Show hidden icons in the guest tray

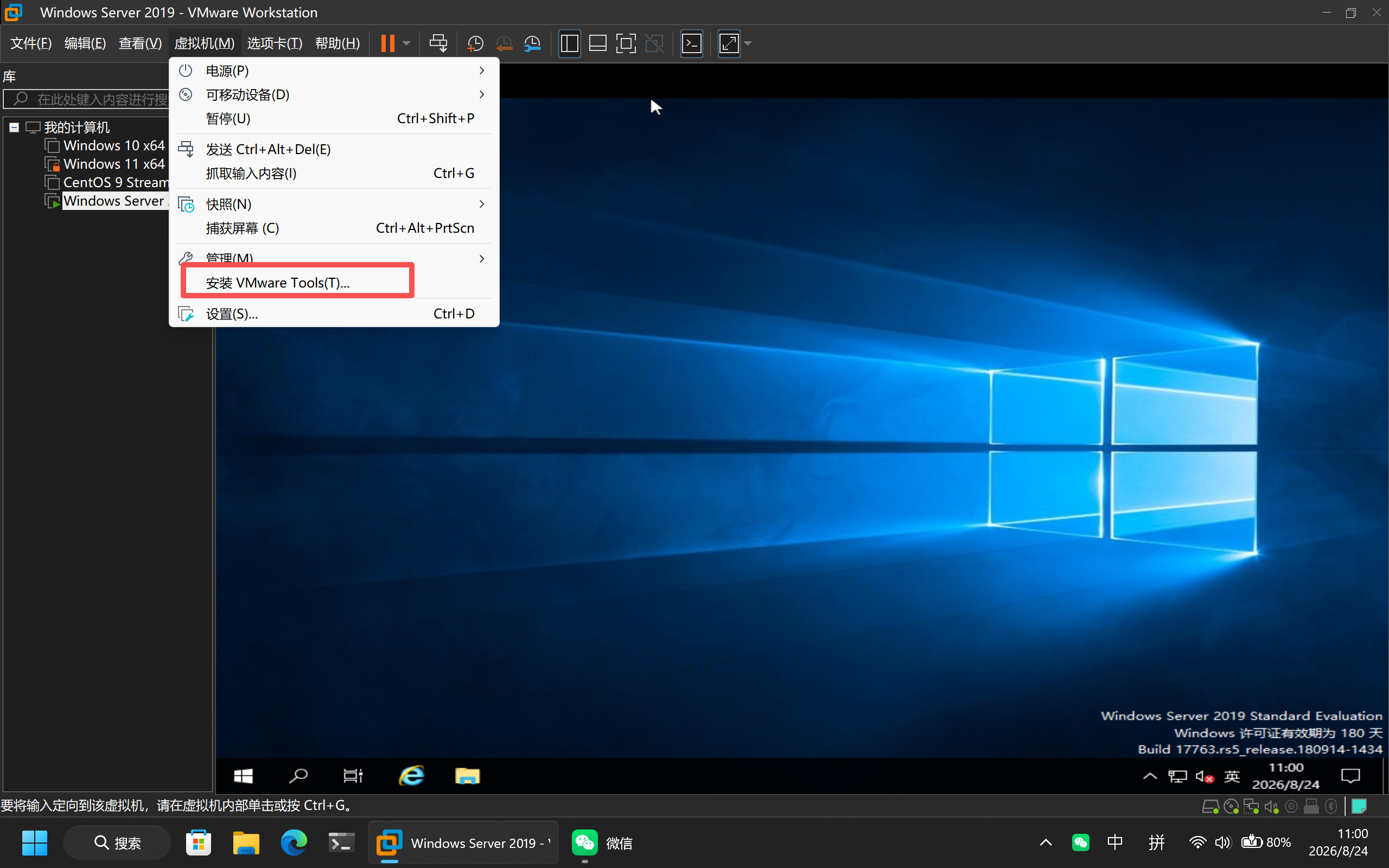pos(1150,777)
